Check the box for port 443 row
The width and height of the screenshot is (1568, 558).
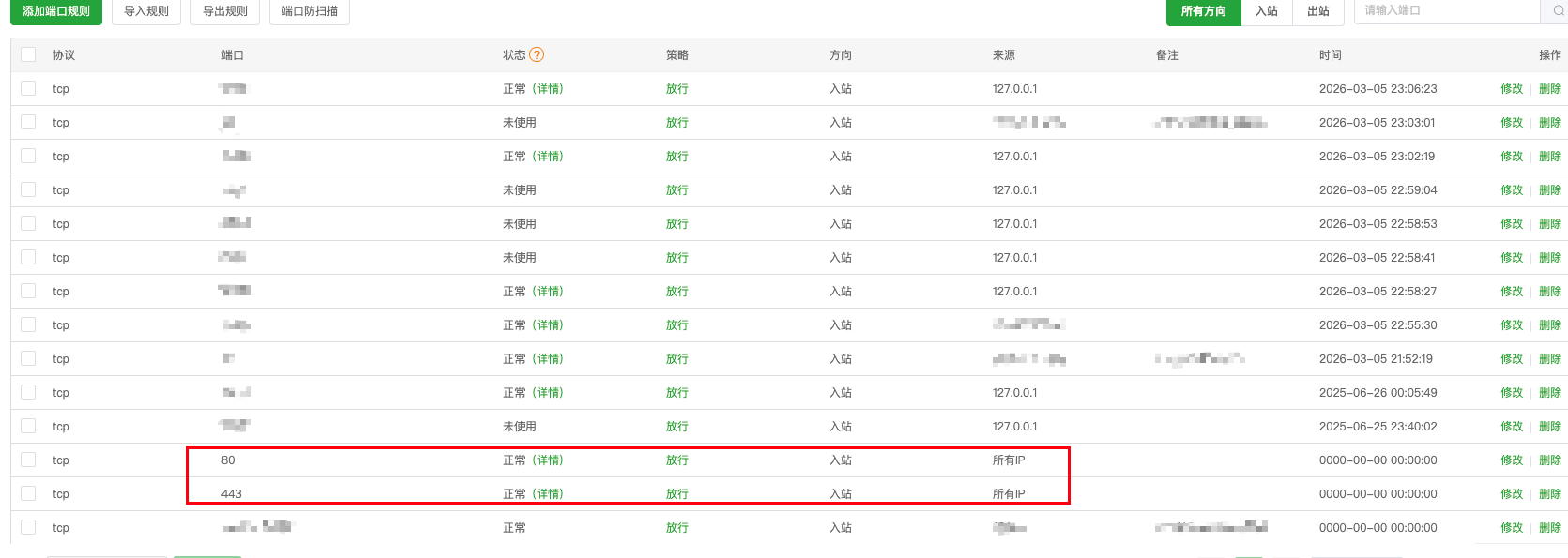(28, 494)
